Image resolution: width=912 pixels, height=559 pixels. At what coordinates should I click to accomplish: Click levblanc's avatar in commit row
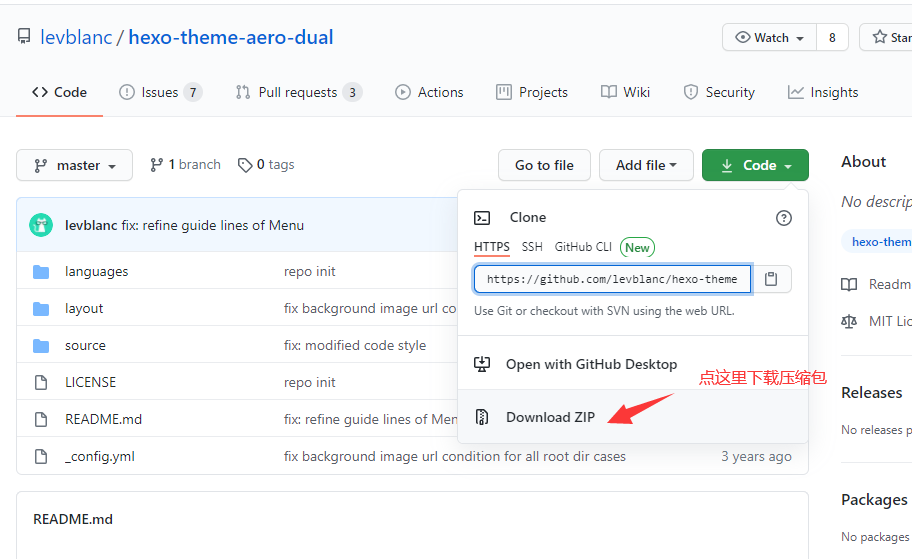click(x=41, y=225)
